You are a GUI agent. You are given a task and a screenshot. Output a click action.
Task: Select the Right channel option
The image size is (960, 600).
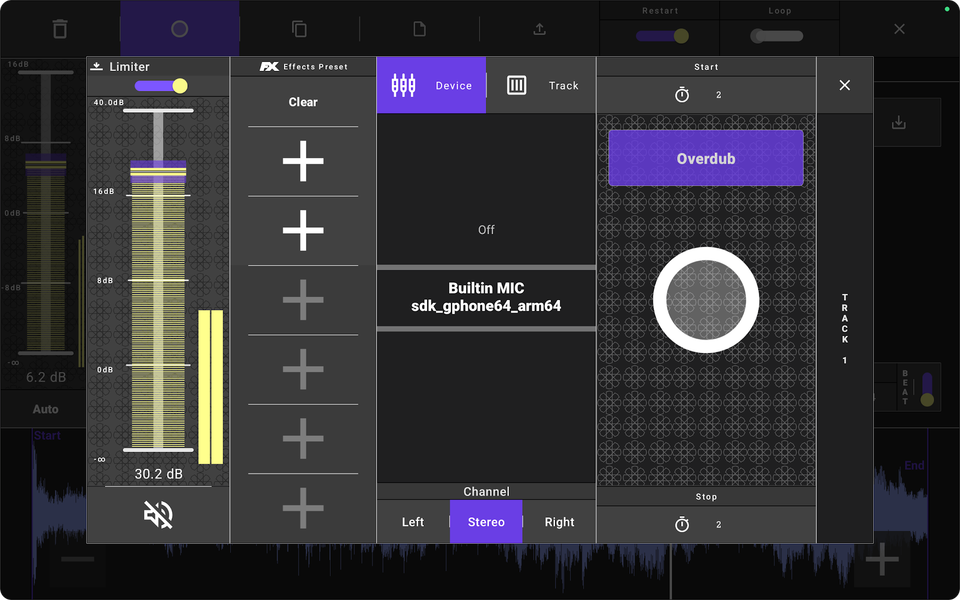coord(559,521)
